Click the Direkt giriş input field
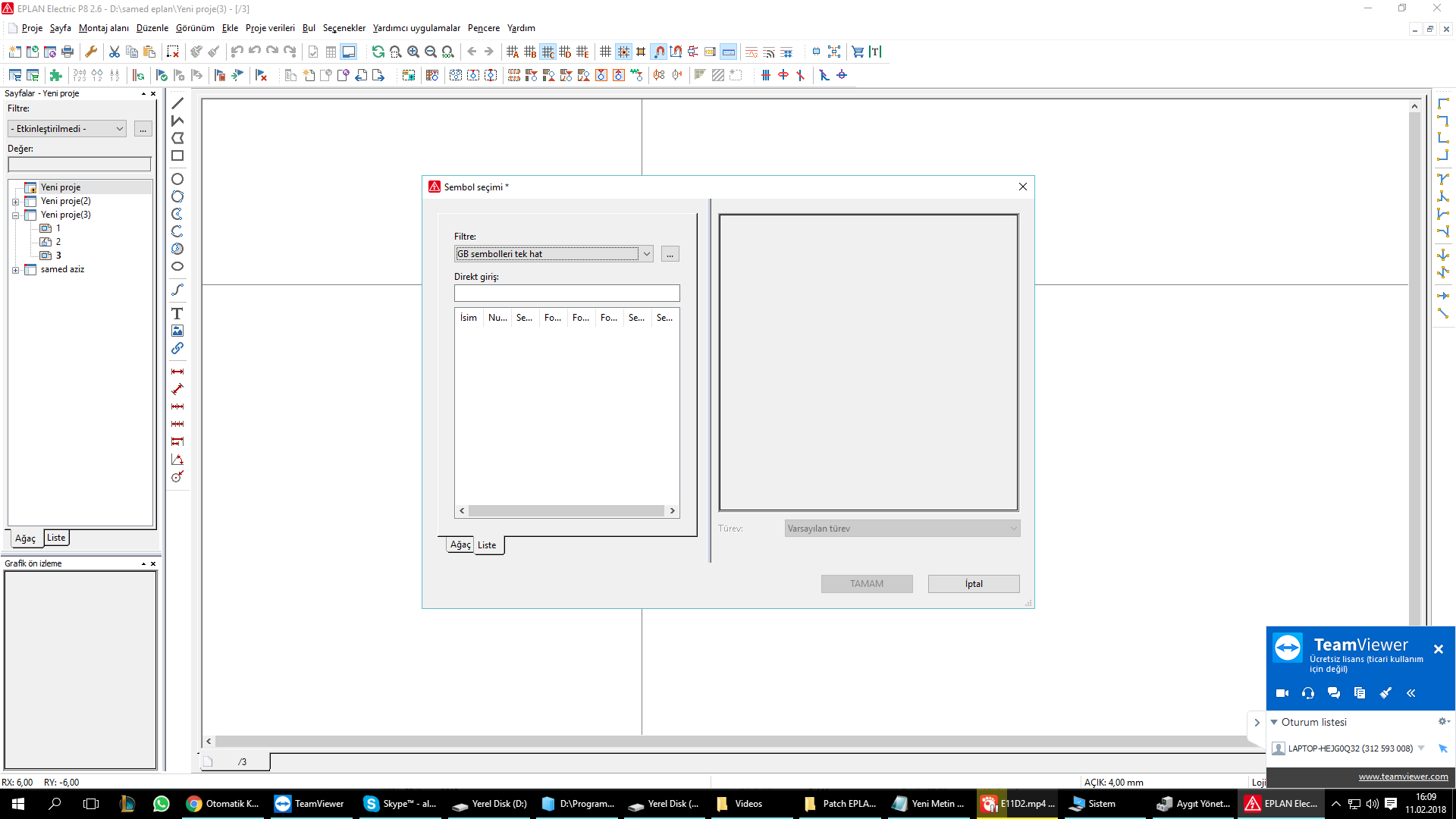The image size is (1456, 819). click(567, 293)
